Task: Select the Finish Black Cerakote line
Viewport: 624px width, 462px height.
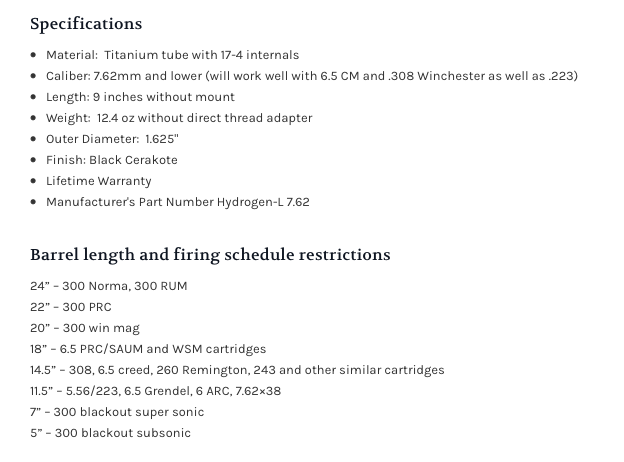Action: point(111,160)
